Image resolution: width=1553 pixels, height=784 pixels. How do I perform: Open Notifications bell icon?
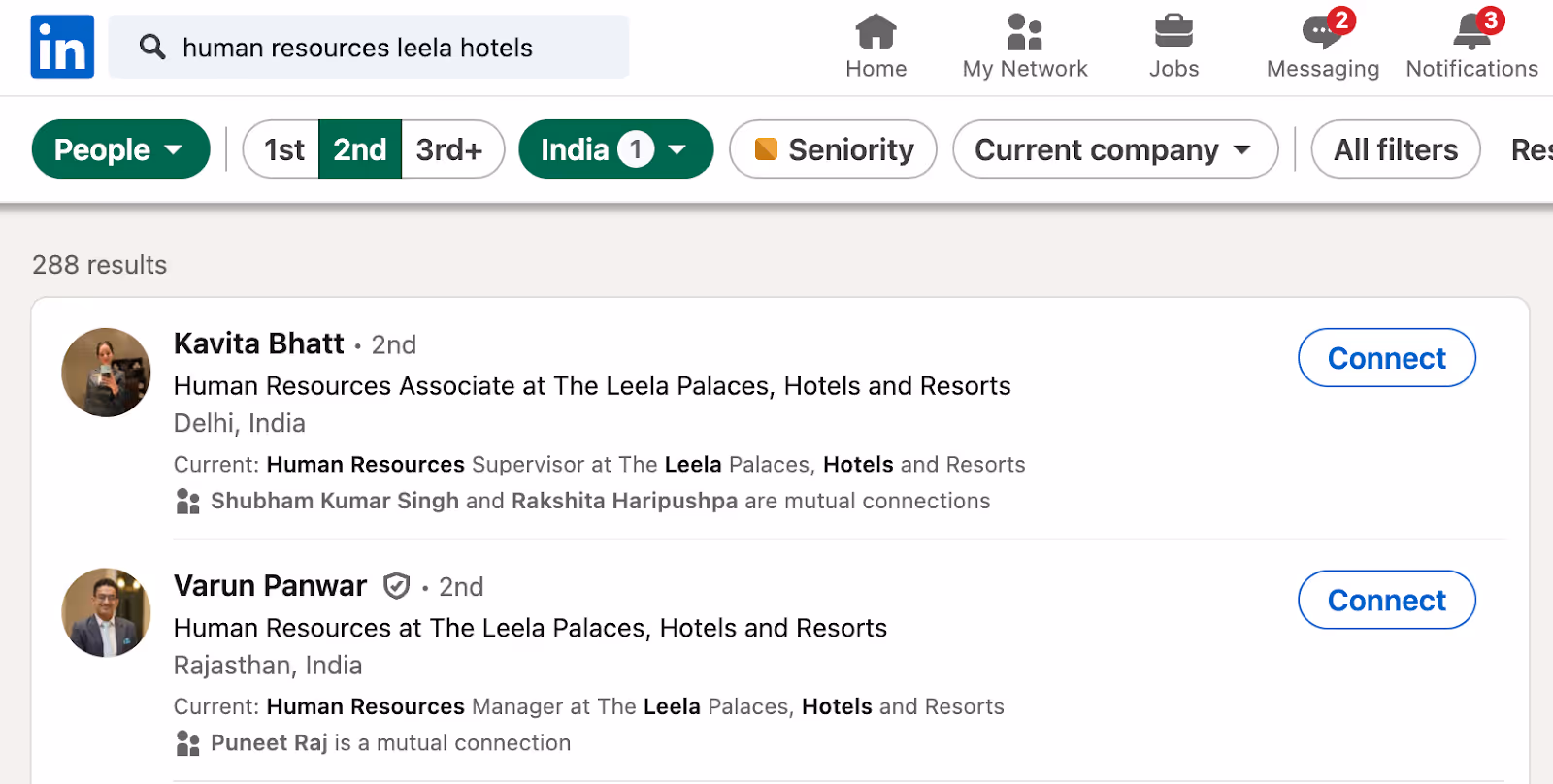(1471, 32)
